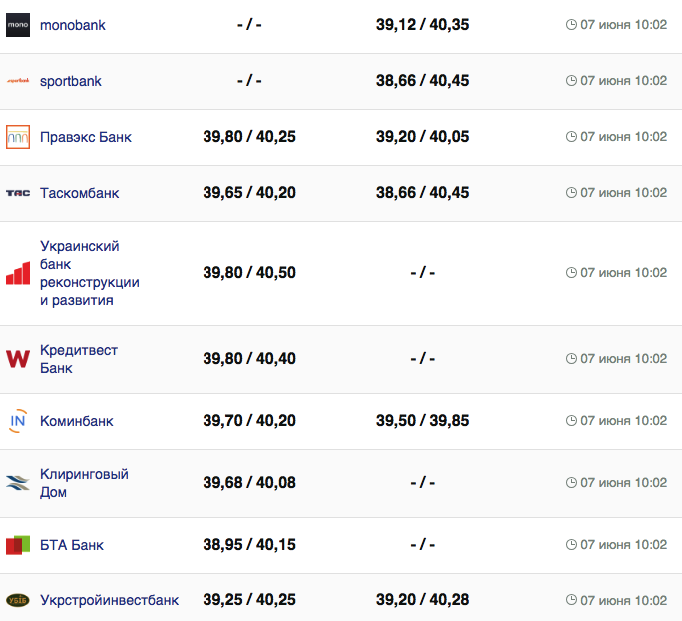Open the monobank link
Viewport: 682px width, 621px height.
pyautogui.click(x=73, y=25)
